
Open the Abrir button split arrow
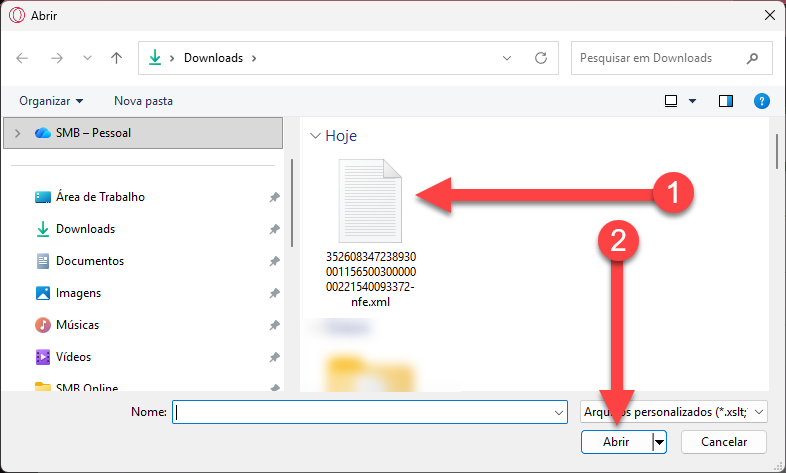point(659,442)
